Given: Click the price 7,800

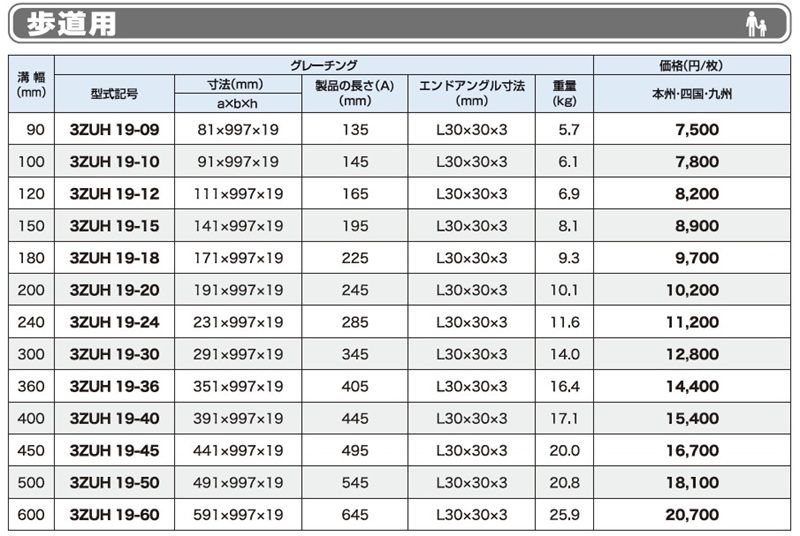Looking at the screenshot, I should (x=697, y=162).
